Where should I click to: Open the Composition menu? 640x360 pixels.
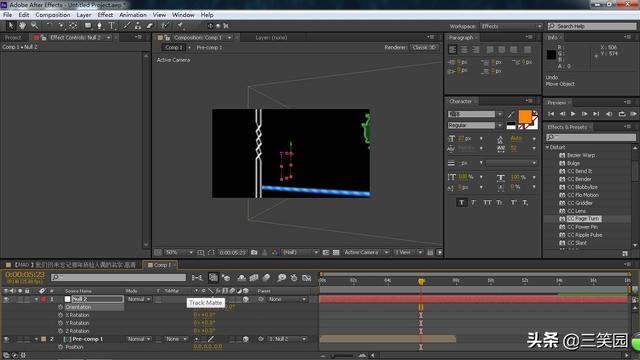53,15
